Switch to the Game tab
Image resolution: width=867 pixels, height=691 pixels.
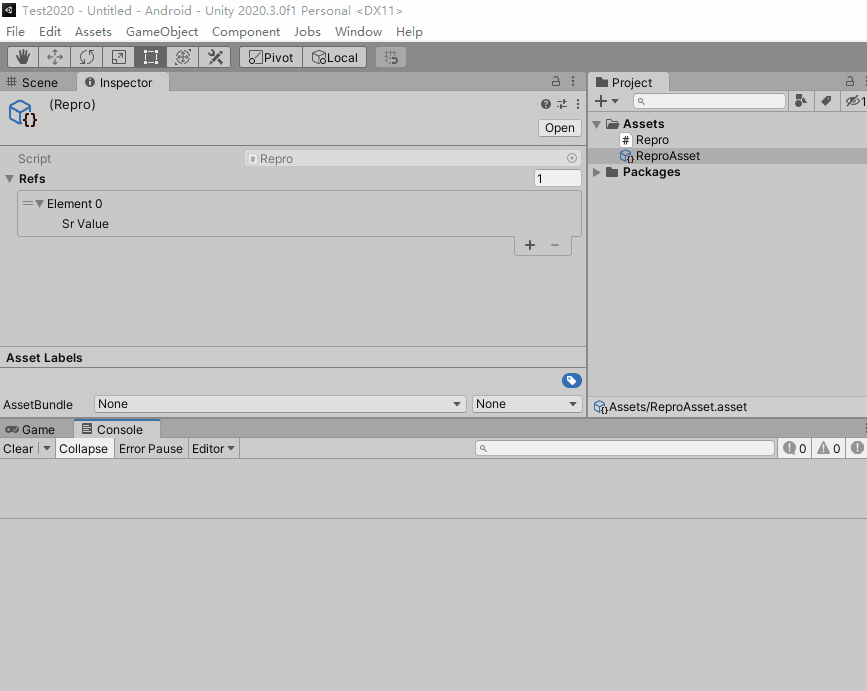point(30,430)
